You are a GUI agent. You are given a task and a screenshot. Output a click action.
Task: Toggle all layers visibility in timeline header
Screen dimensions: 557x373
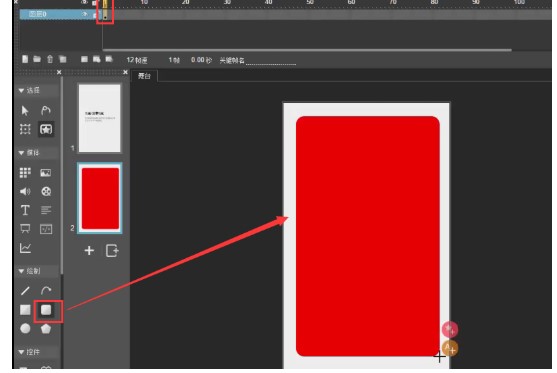coord(85,2)
